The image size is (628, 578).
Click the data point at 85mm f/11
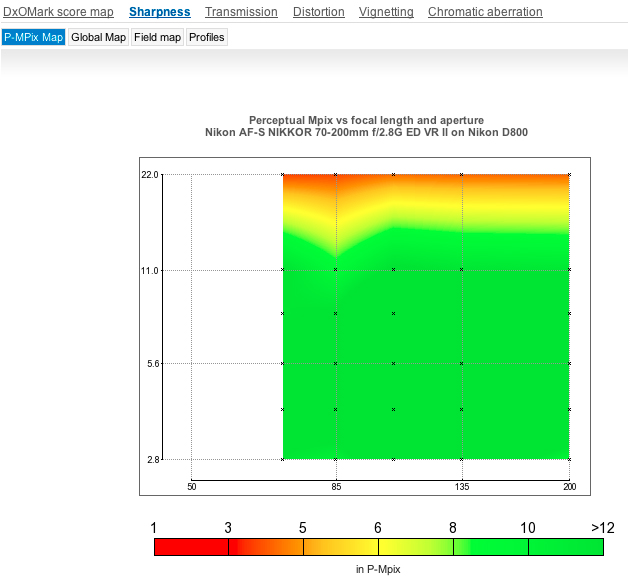336,270
